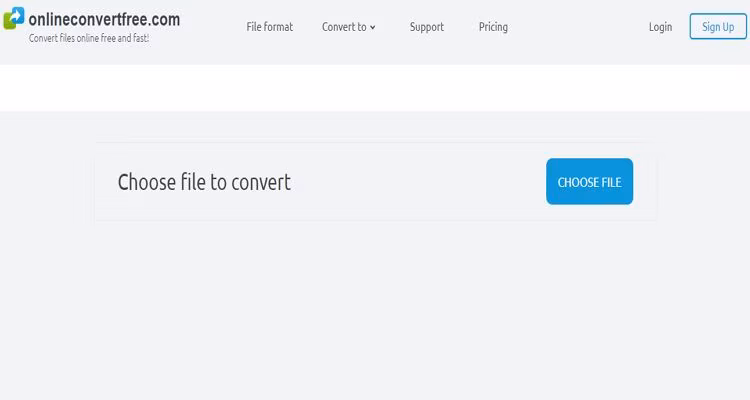Open the File format menu item

[269, 27]
